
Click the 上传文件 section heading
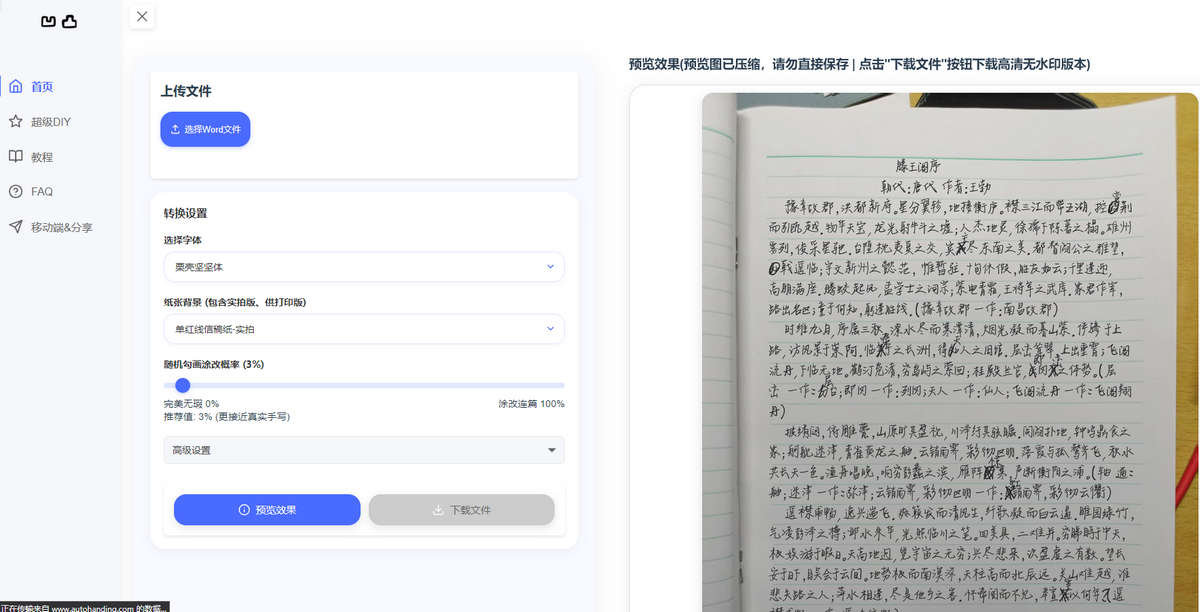point(186,91)
